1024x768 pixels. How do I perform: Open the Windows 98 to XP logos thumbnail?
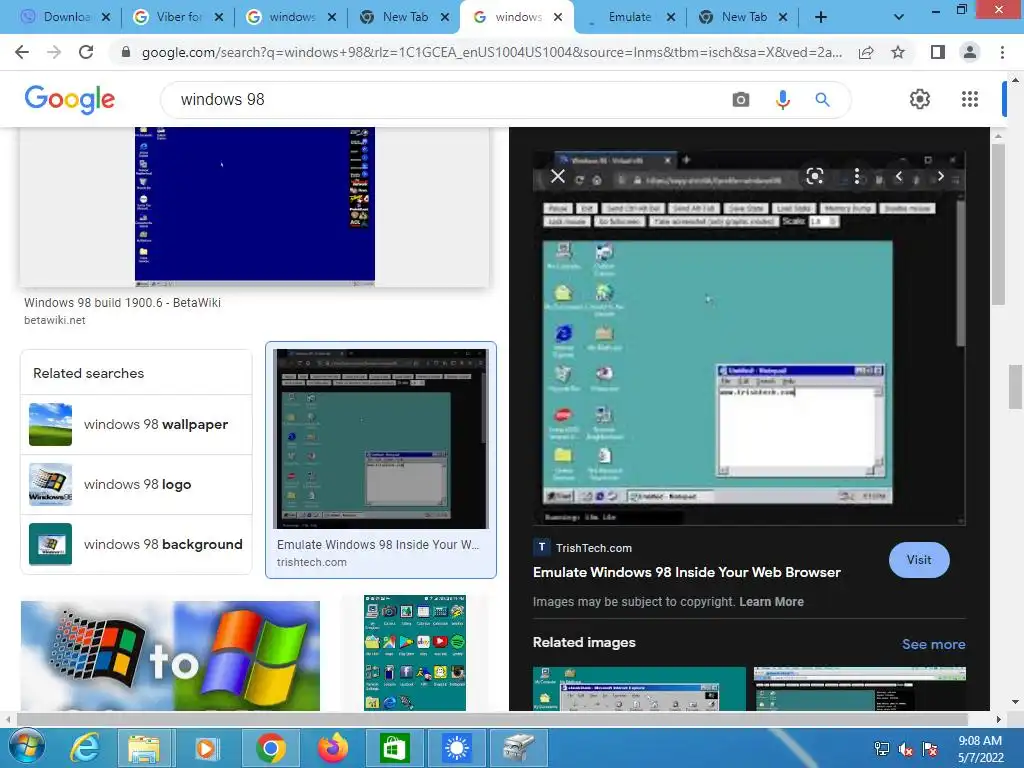tap(170, 655)
